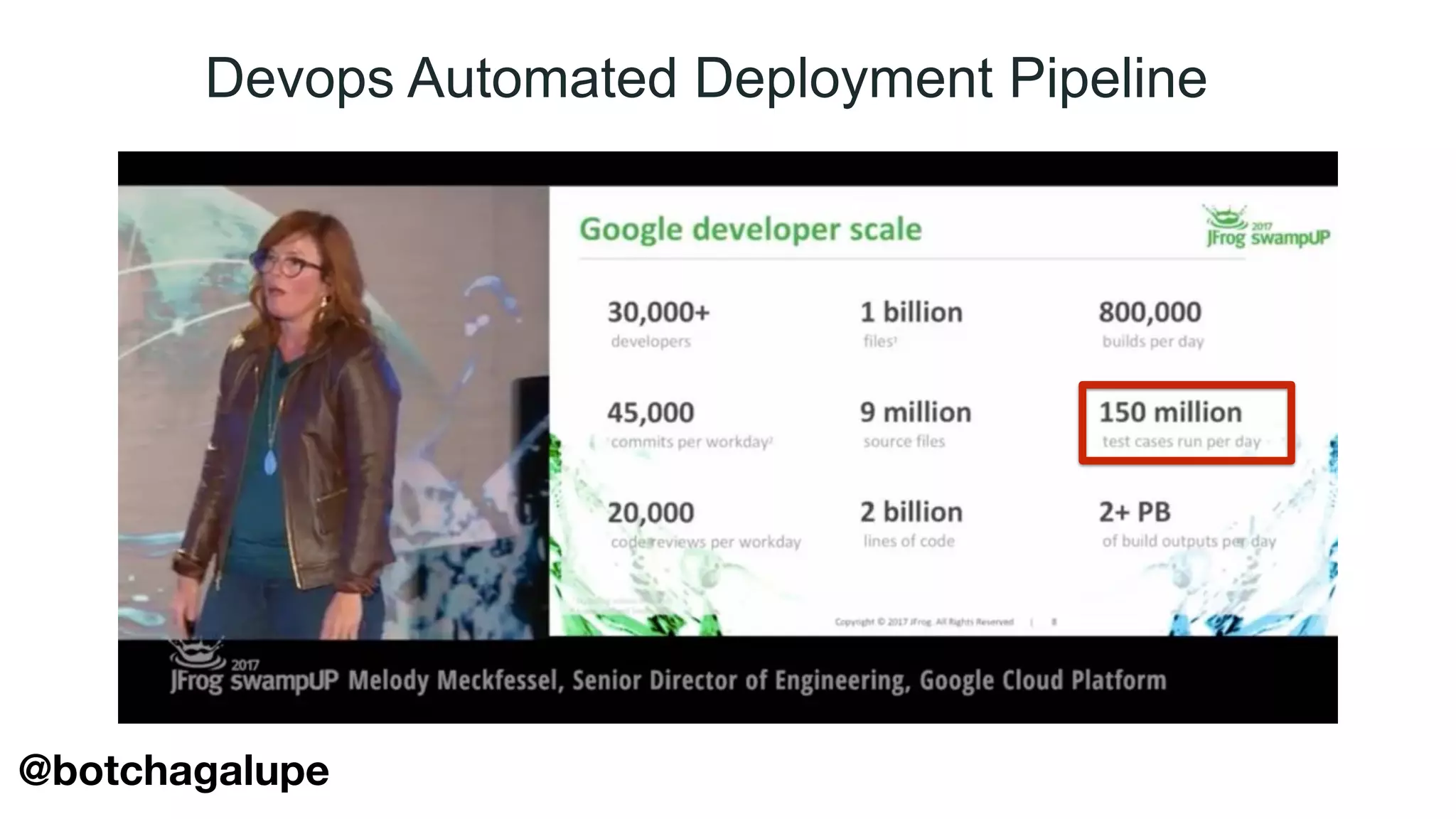Select the '20,000' code reviews figure

tap(651, 513)
